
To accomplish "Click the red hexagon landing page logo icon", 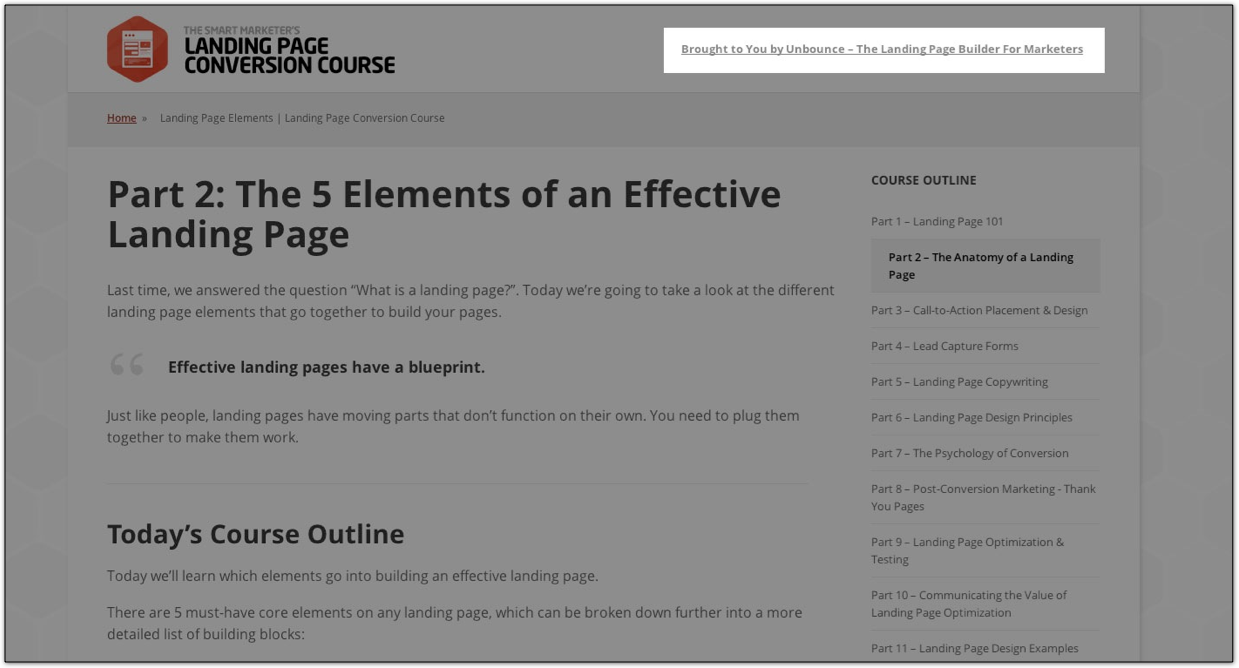I will (x=137, y=49).
